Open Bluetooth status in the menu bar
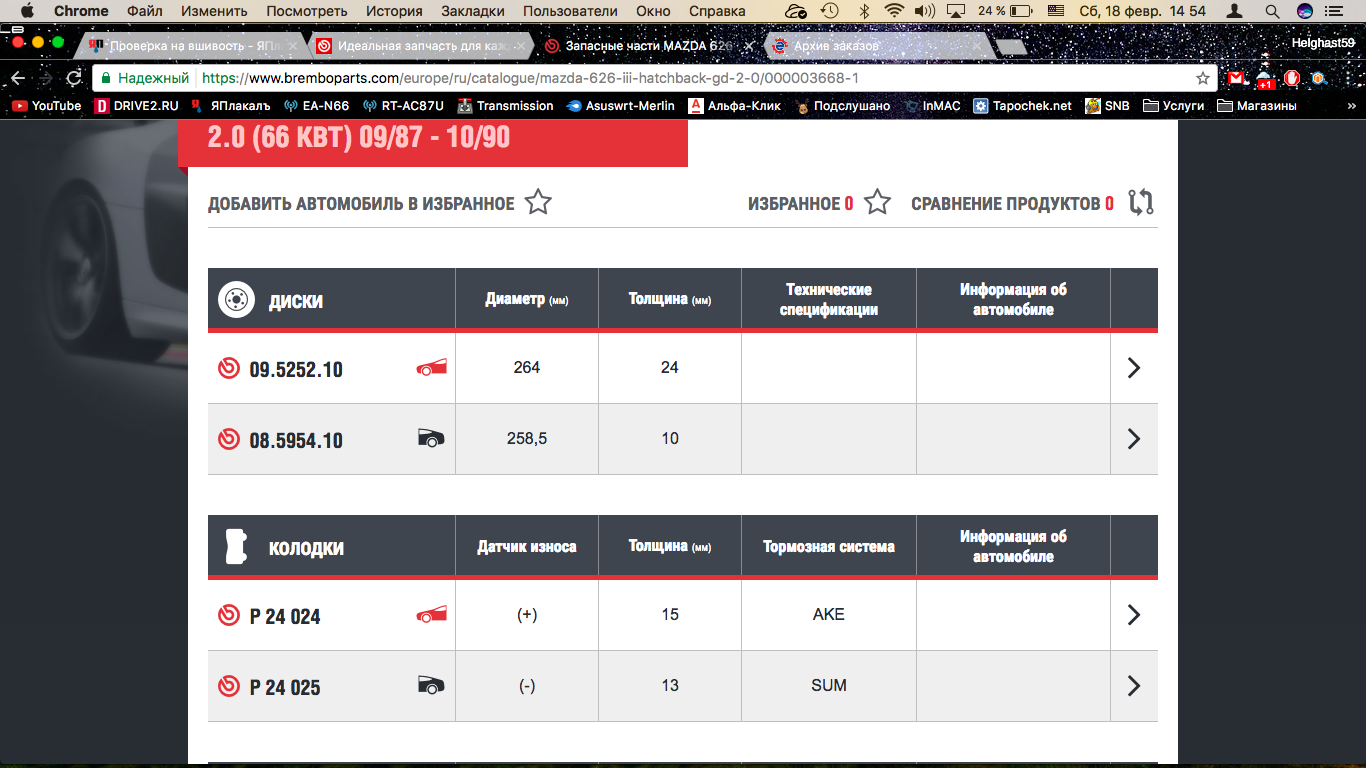The height and width of the screenshot is (768, 1366). (864, 11)
